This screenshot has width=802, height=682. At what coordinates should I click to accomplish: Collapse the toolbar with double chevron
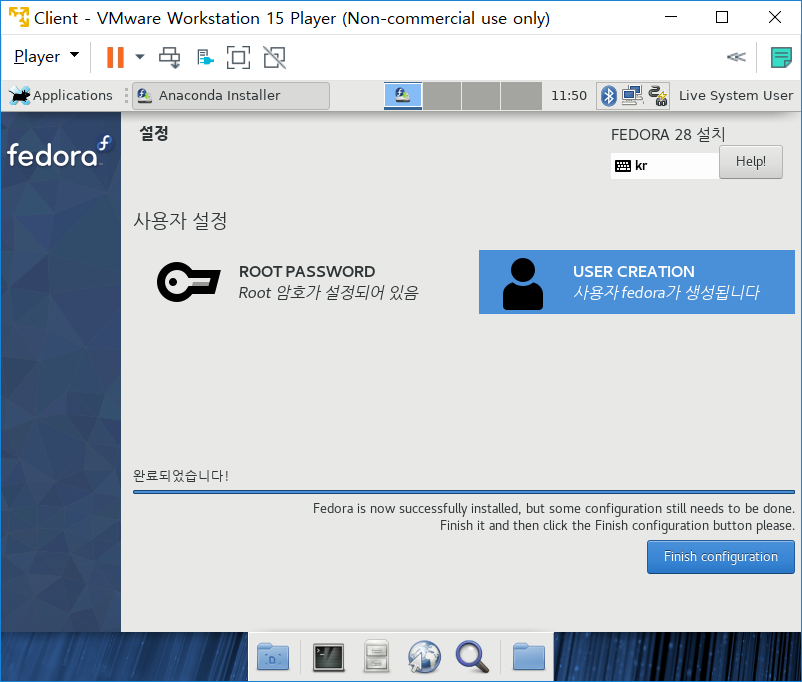(736, 57)
